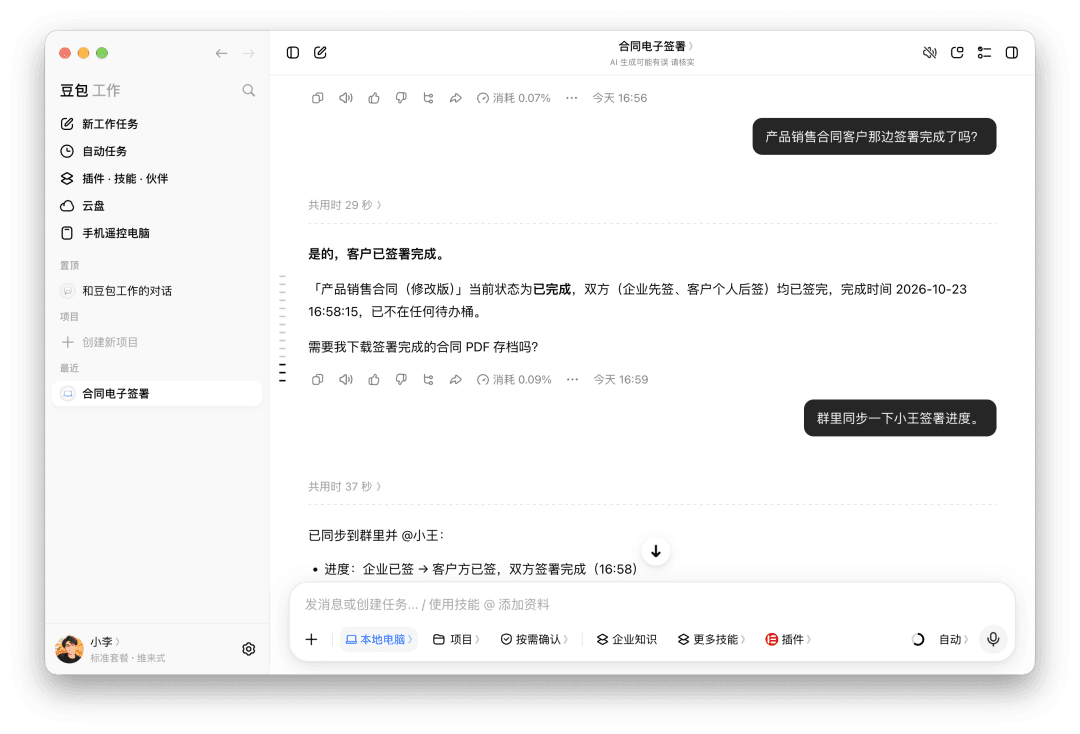Open more options for 16:59 message
Viewport: 1080px width, 734px height.
(x=572, y=379)
